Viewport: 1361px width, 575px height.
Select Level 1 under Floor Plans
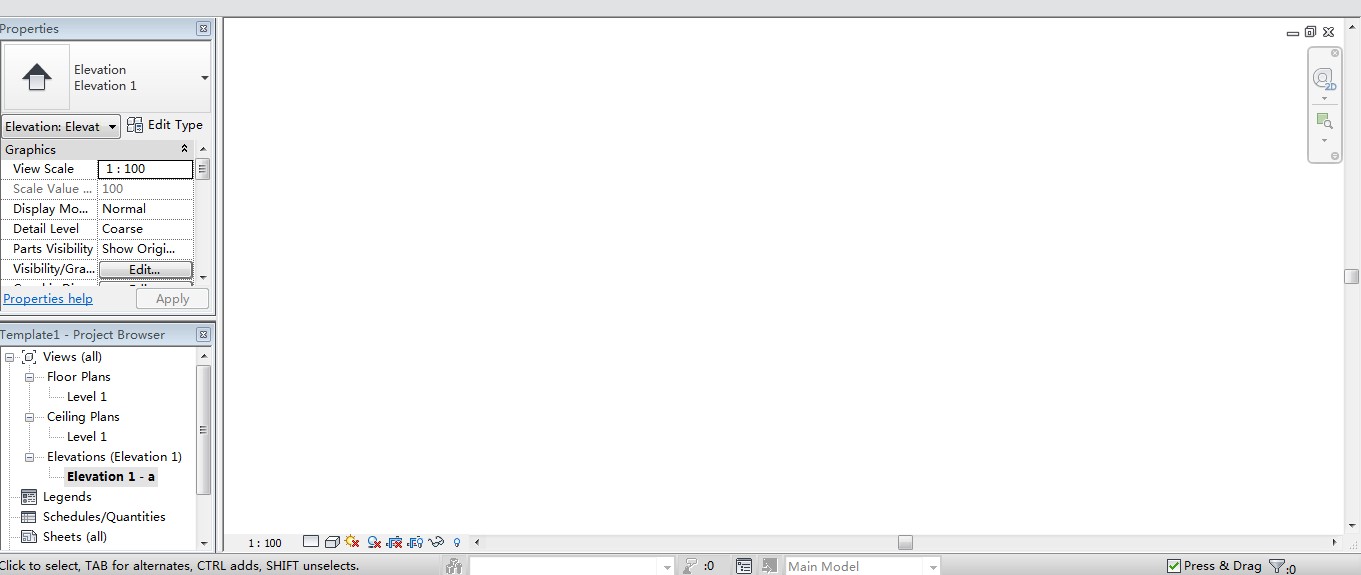(87, 397)
